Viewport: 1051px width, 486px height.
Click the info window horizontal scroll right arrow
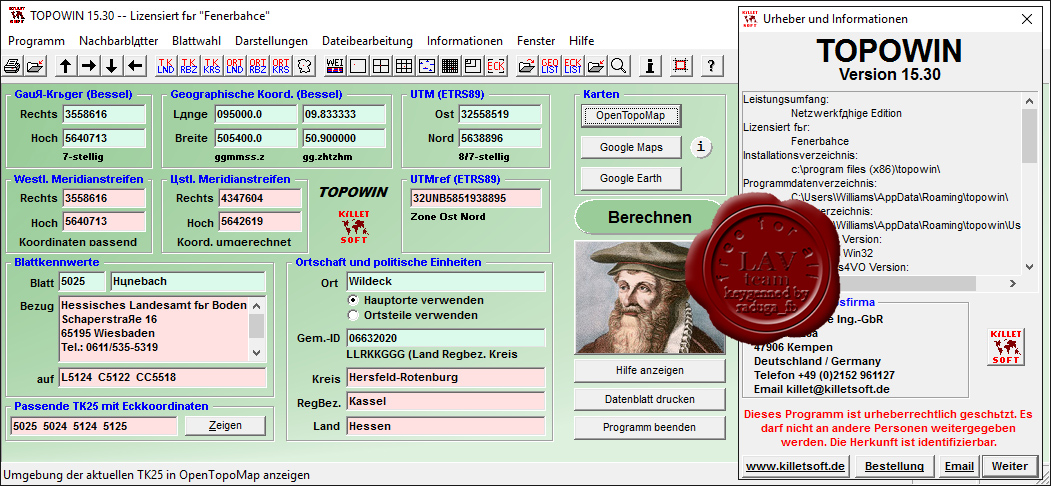point(1014,284)
